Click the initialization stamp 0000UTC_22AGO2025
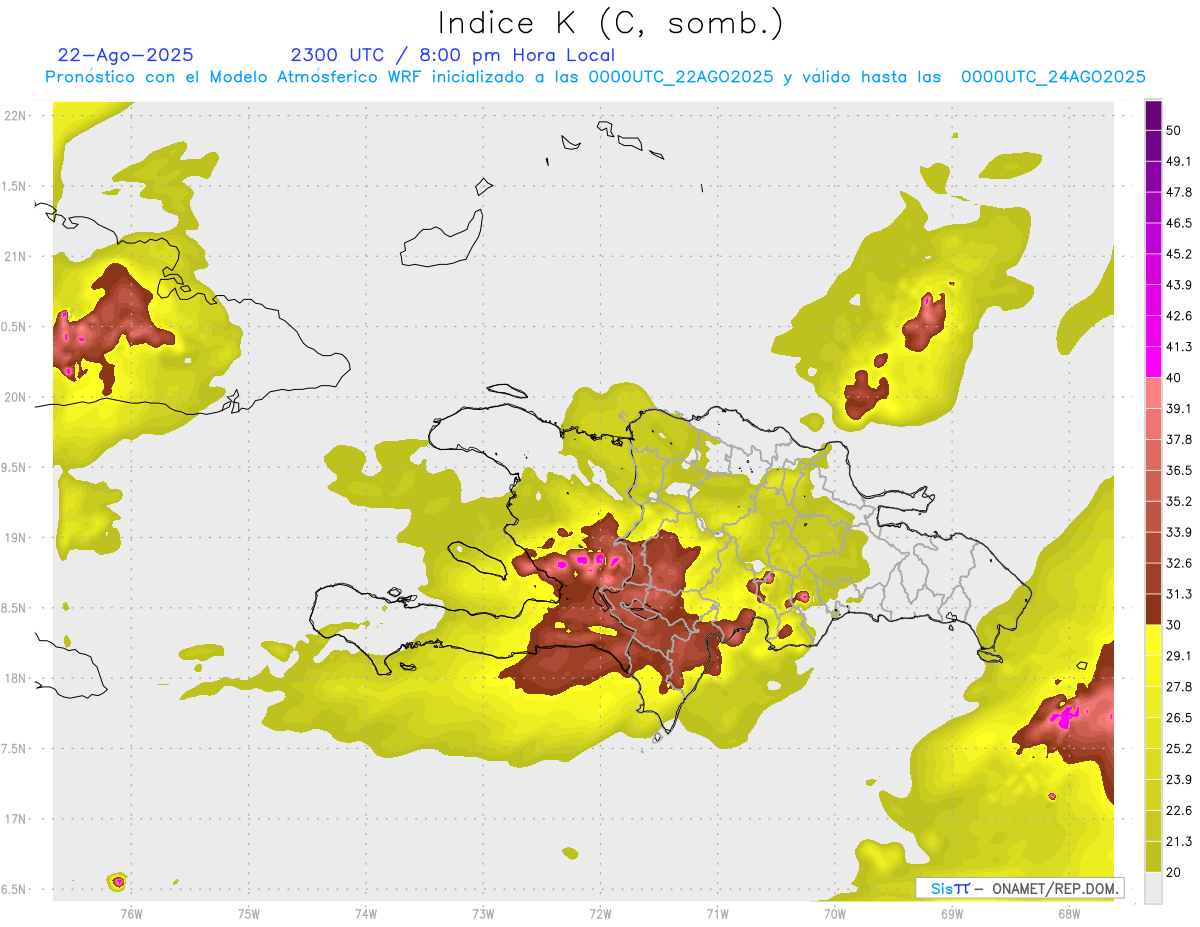 (x=680, y=77)
